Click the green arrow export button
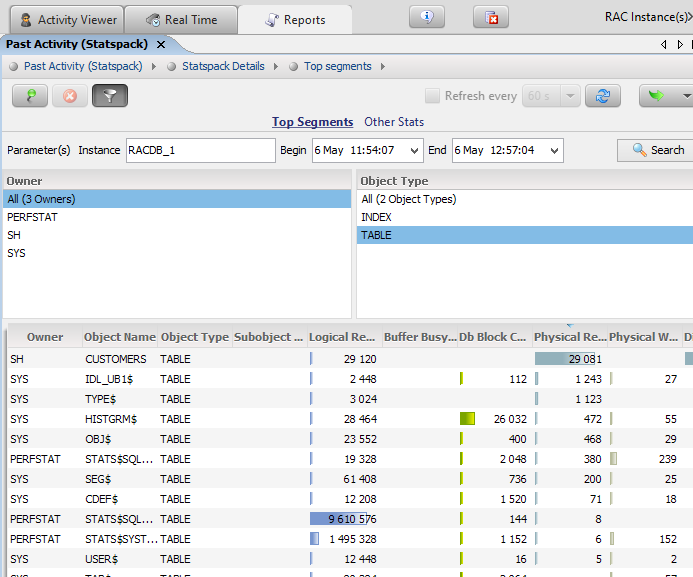This screenshot has height=577, width=693. [x=657, y=96]
